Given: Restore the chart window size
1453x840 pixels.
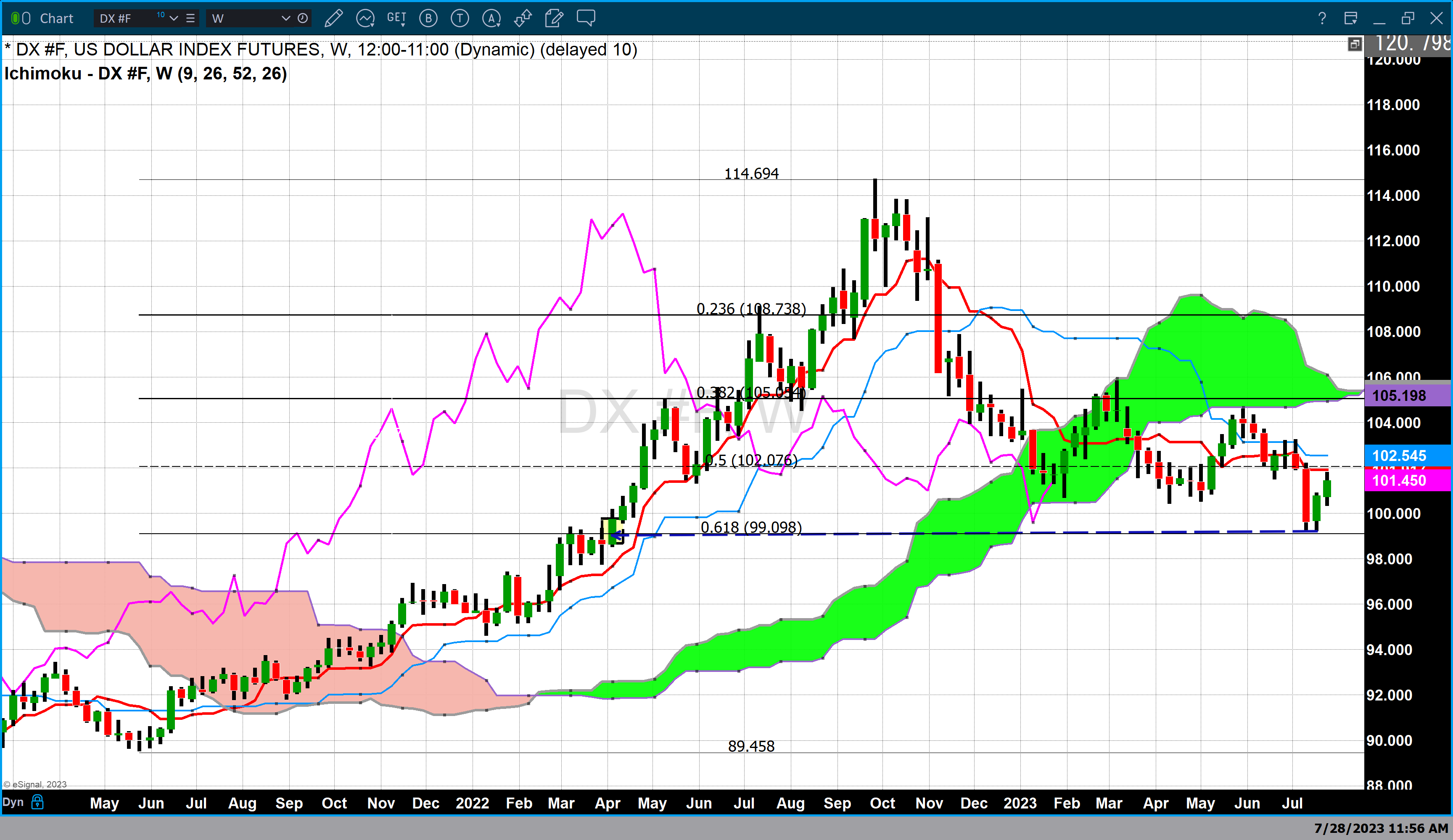Looking at the screenshot, I should click(x=1408, y=18).
